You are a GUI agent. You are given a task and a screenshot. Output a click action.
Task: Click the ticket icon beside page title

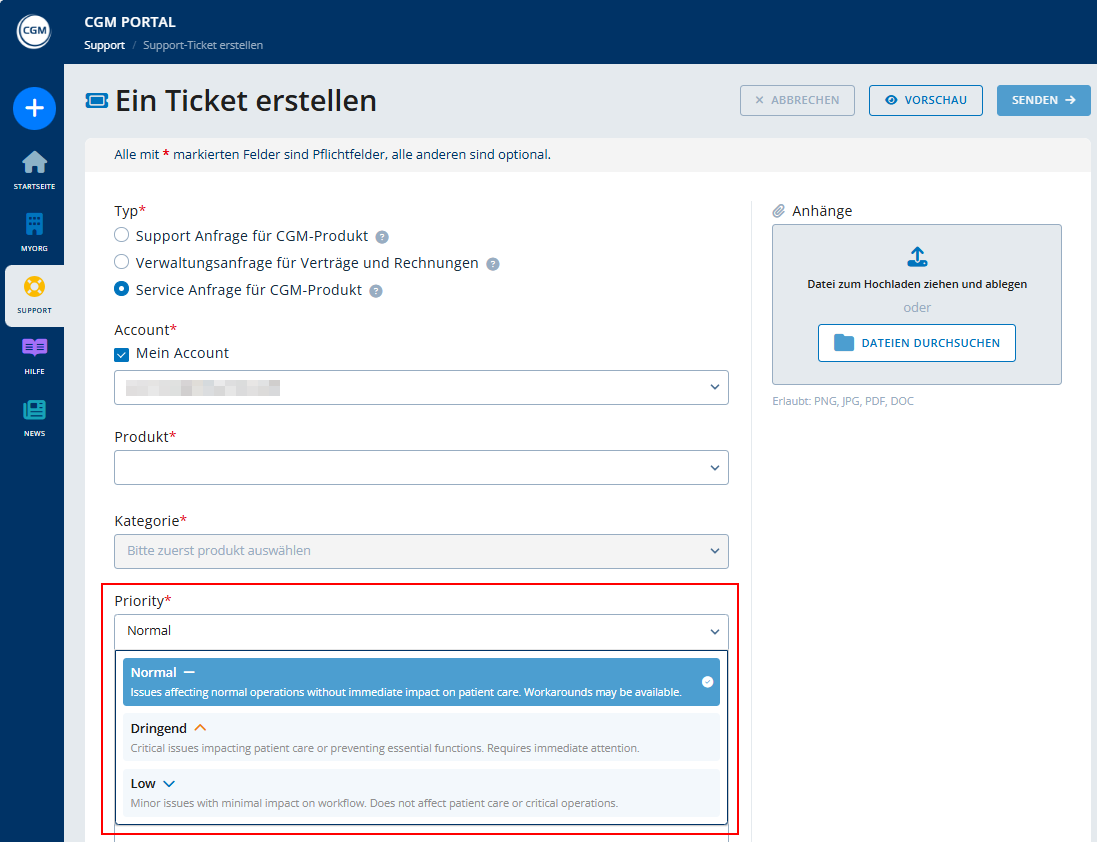(97, 101)
